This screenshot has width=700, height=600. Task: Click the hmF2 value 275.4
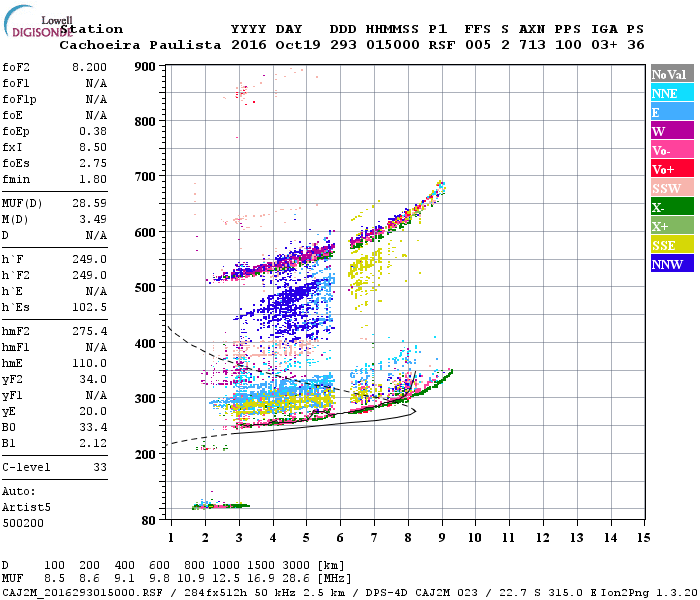pyautogui.click(x=89, y=331)
